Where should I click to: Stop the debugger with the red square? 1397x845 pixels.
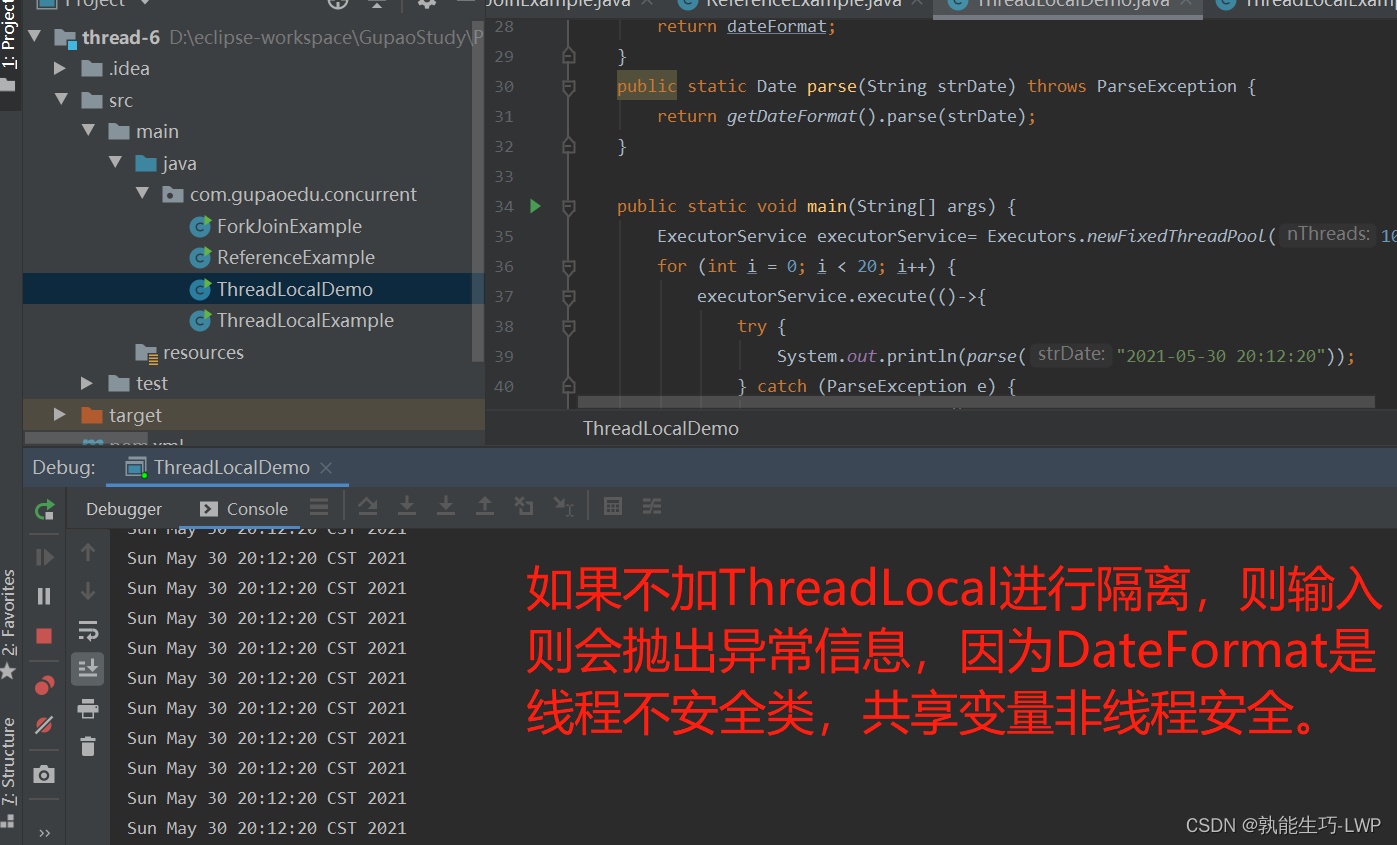[x=44, y=633]
